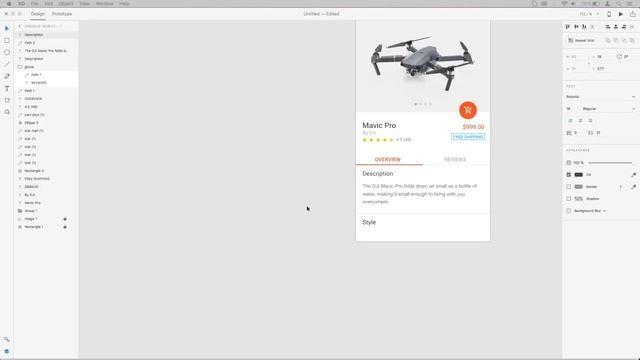Click the share icon in title bar
The image size is (640, 360).
point(633,14)
